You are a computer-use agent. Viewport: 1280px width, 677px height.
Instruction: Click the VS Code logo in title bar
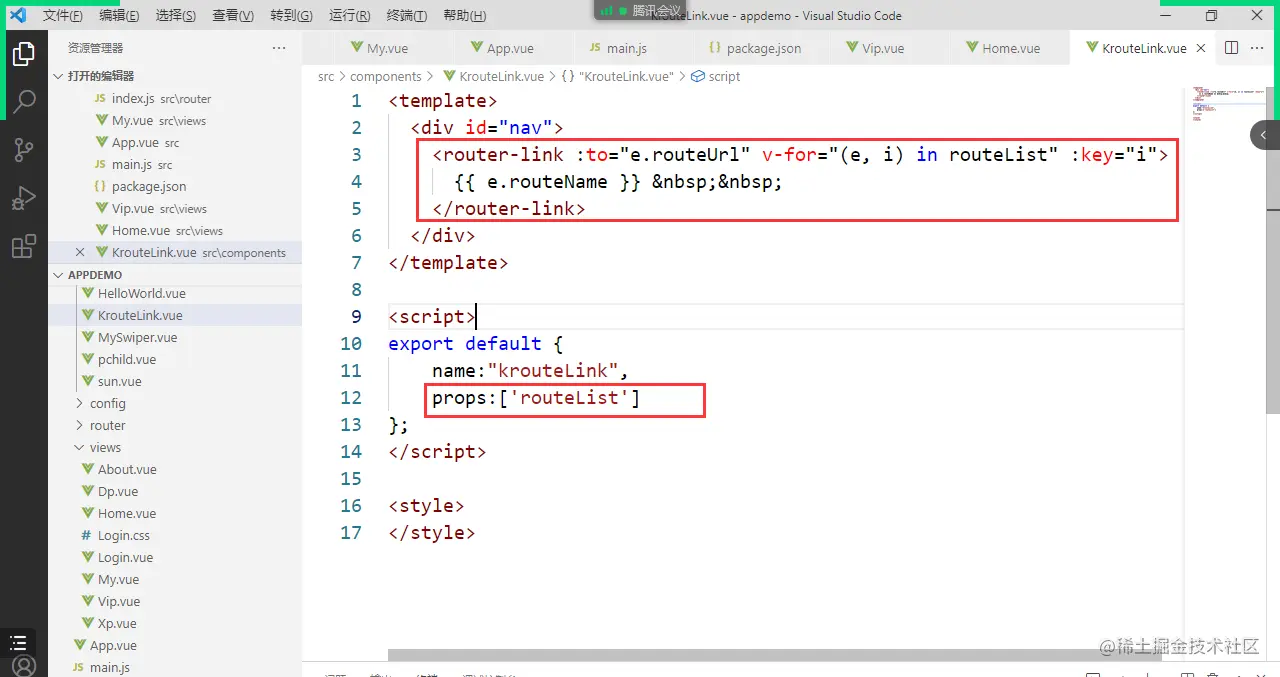[18, 16]
